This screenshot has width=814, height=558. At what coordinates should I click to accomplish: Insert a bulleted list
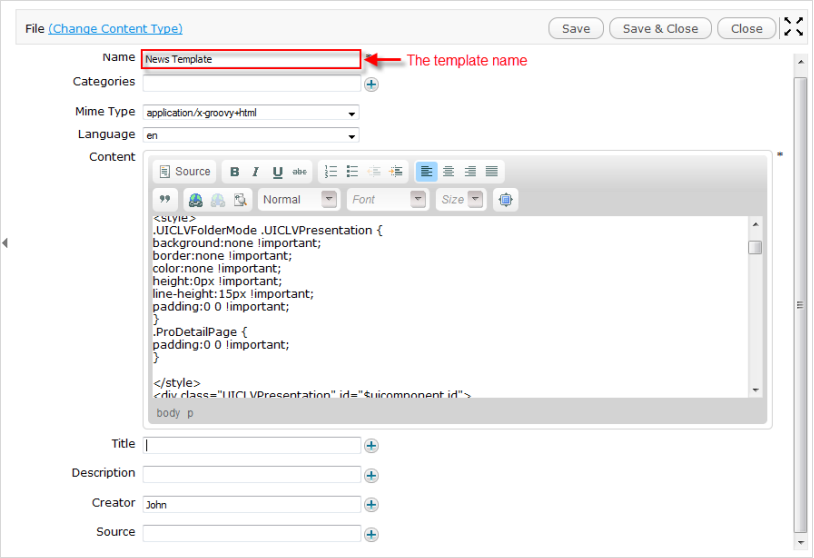tap(352, 172)
